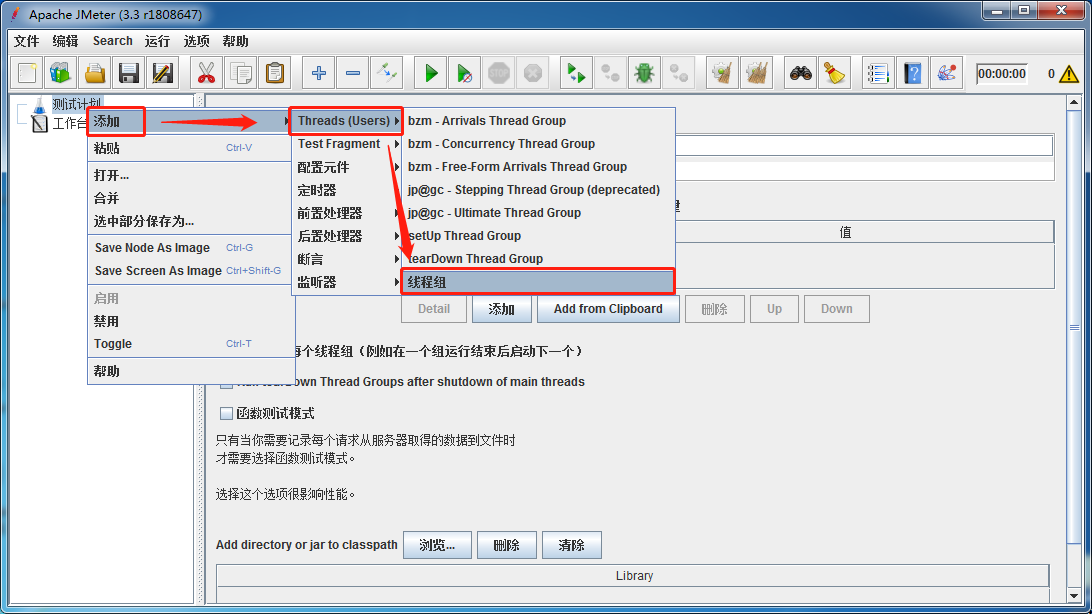Select 测试计划 node in tree

77,104
